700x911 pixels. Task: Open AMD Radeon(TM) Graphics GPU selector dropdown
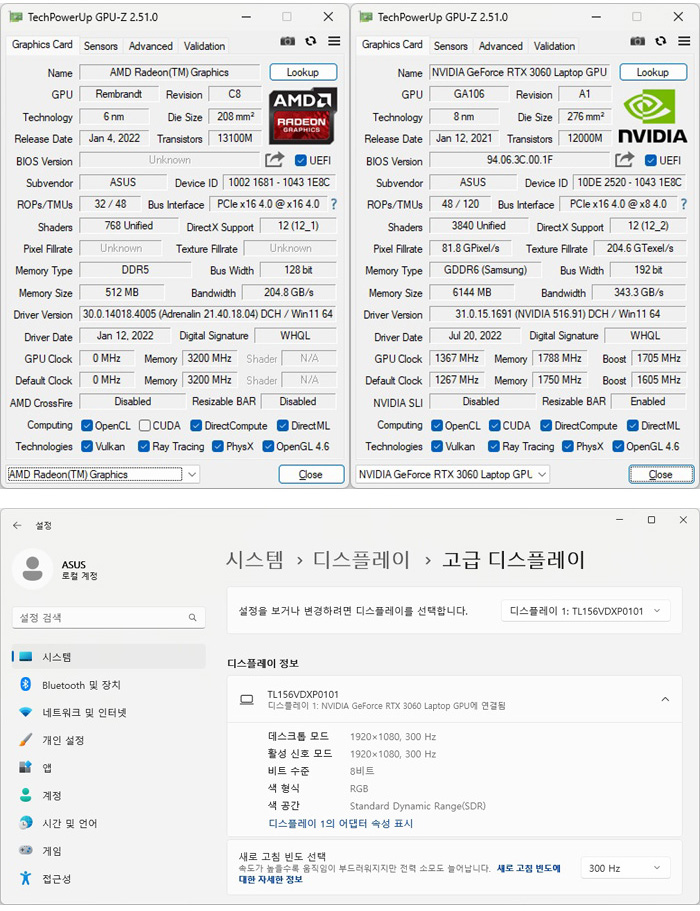pos(103,474)
